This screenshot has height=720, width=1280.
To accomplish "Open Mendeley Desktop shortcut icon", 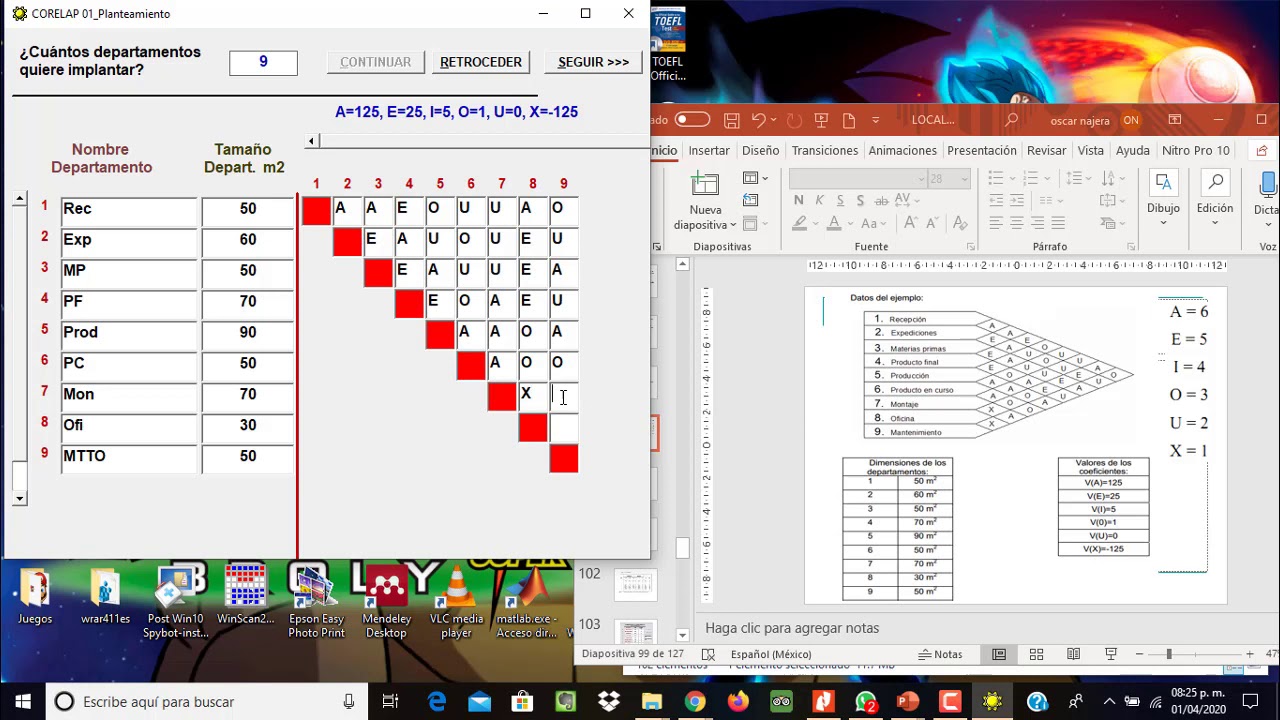I will (387, 601).
